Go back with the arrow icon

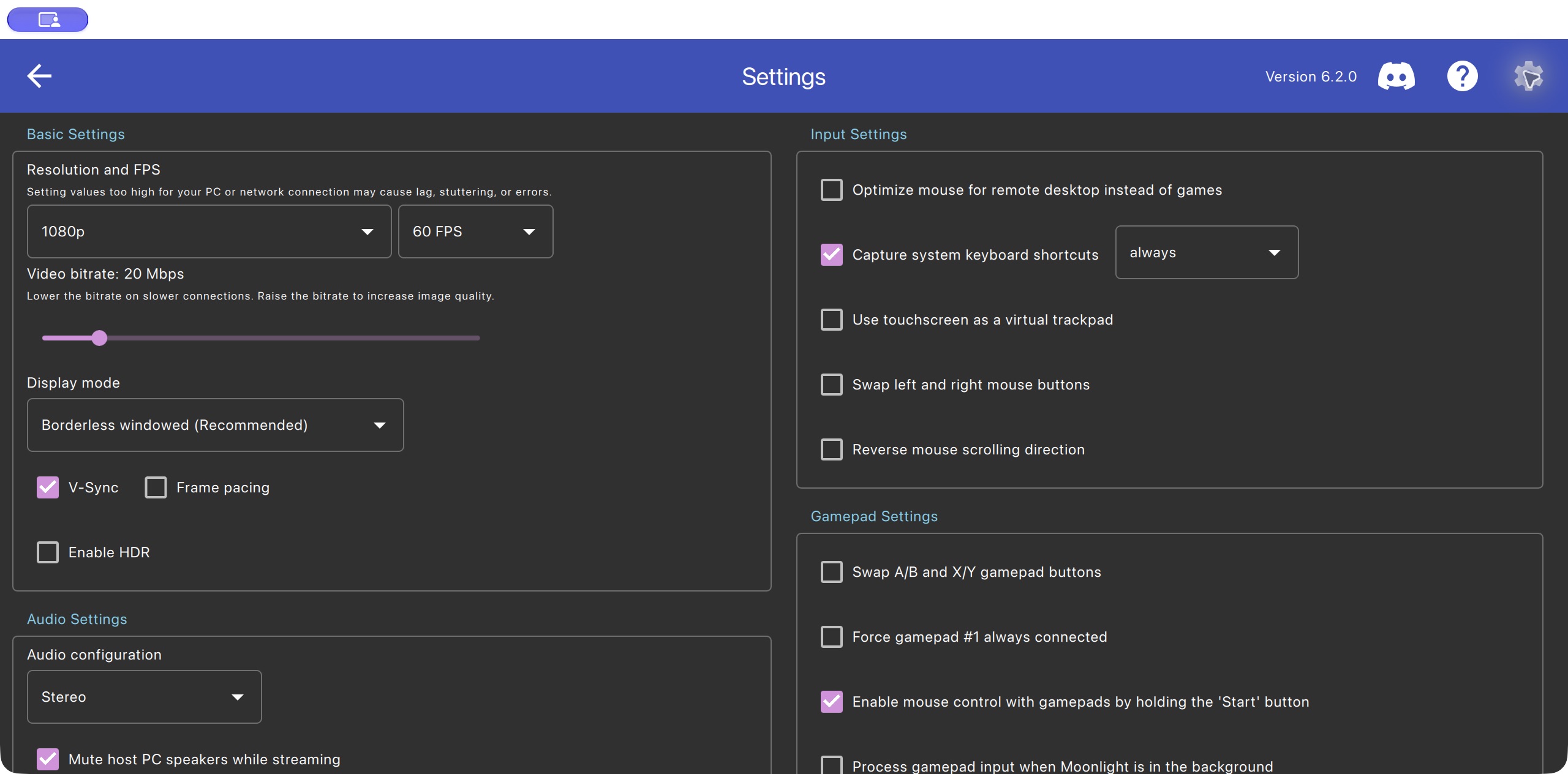click(39, 77)
